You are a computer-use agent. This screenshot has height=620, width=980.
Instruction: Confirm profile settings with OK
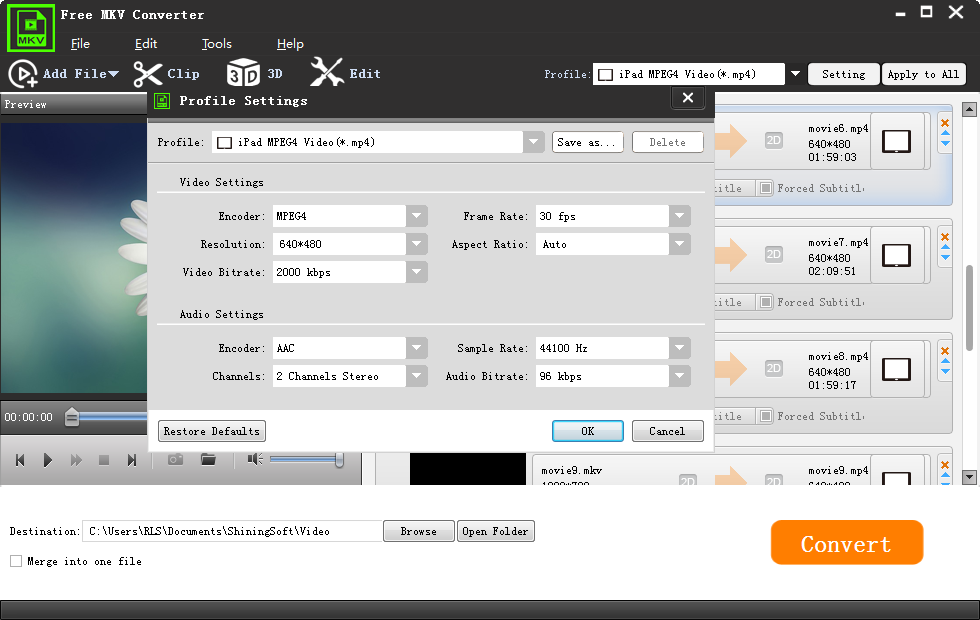point(588,431)
